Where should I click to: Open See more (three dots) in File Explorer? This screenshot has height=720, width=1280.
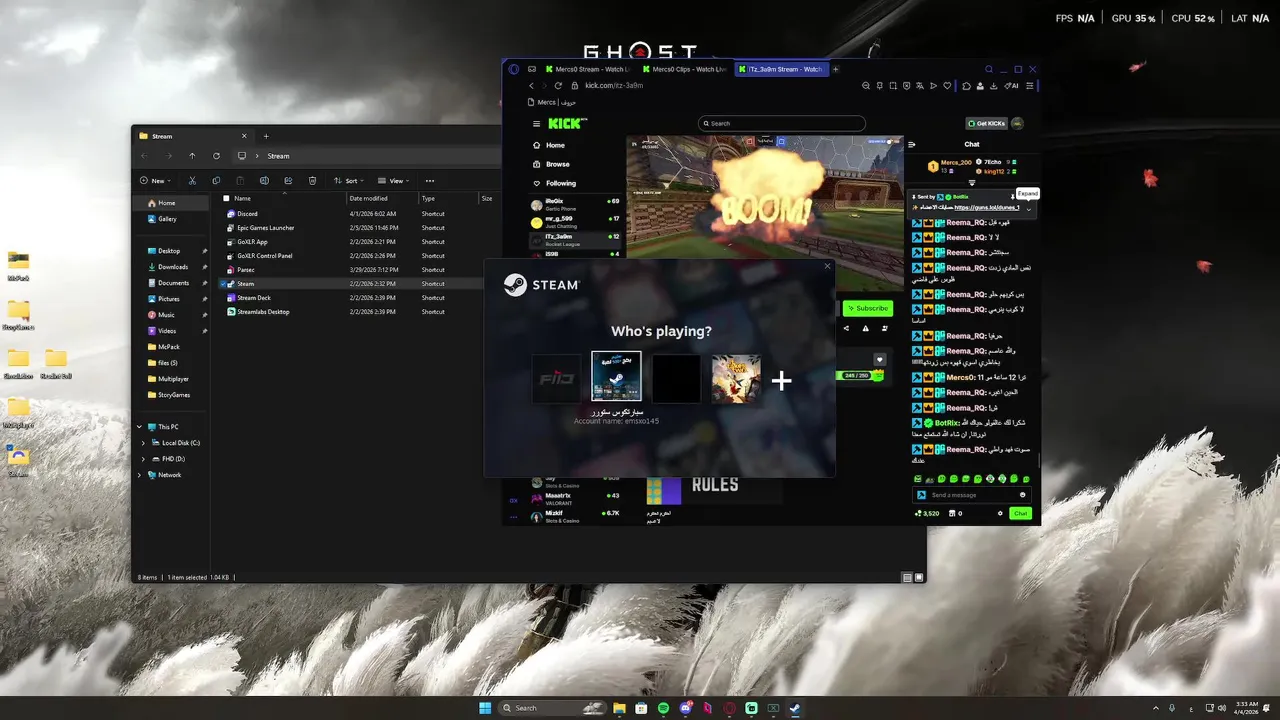click(430, 181)
